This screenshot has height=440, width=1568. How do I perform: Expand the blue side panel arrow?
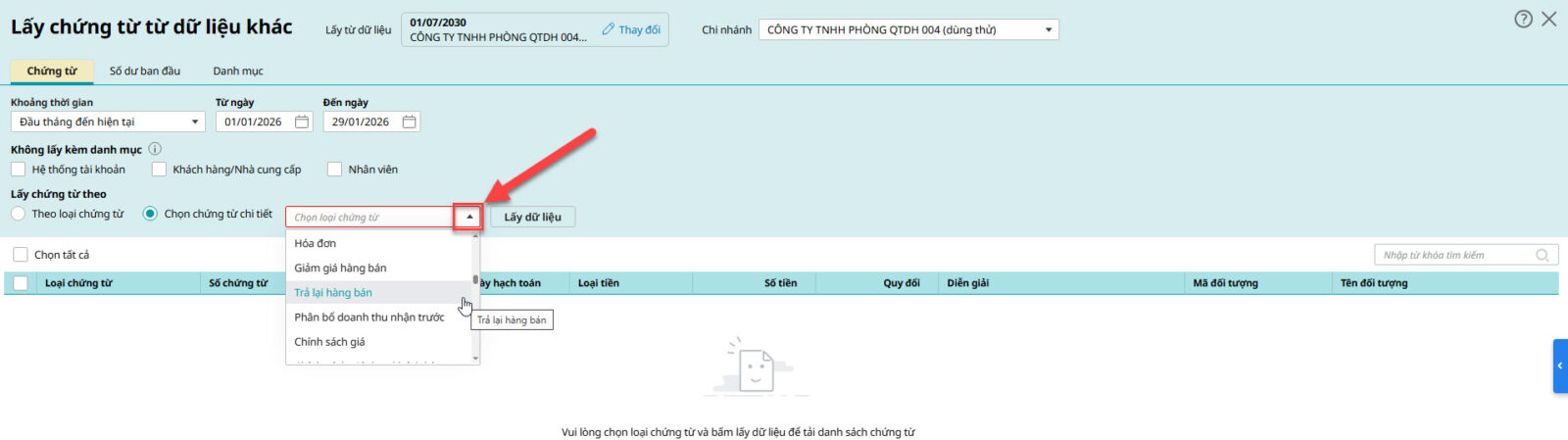coord(1560,366)
